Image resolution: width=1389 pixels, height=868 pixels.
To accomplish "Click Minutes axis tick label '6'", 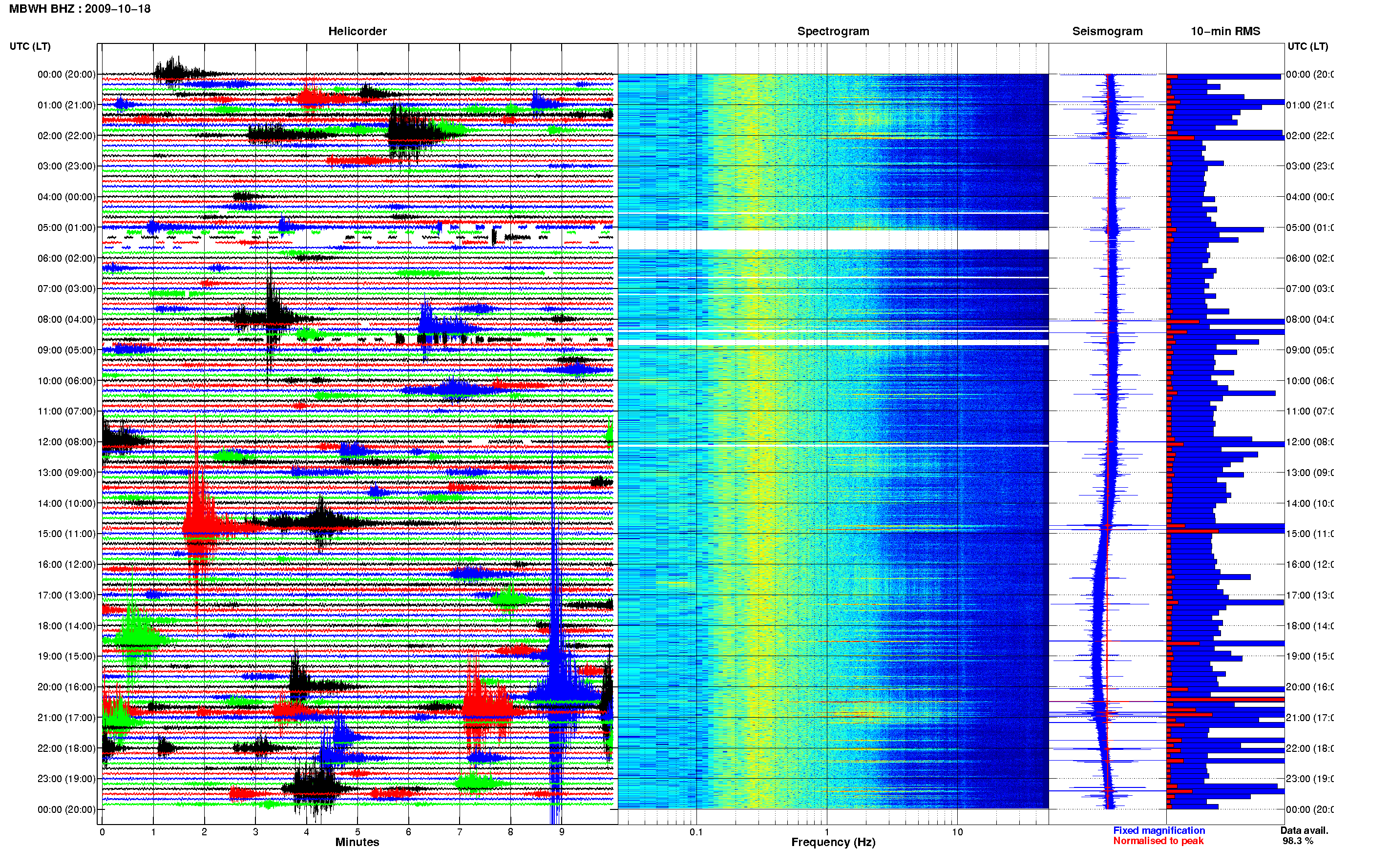I will 408,832.
